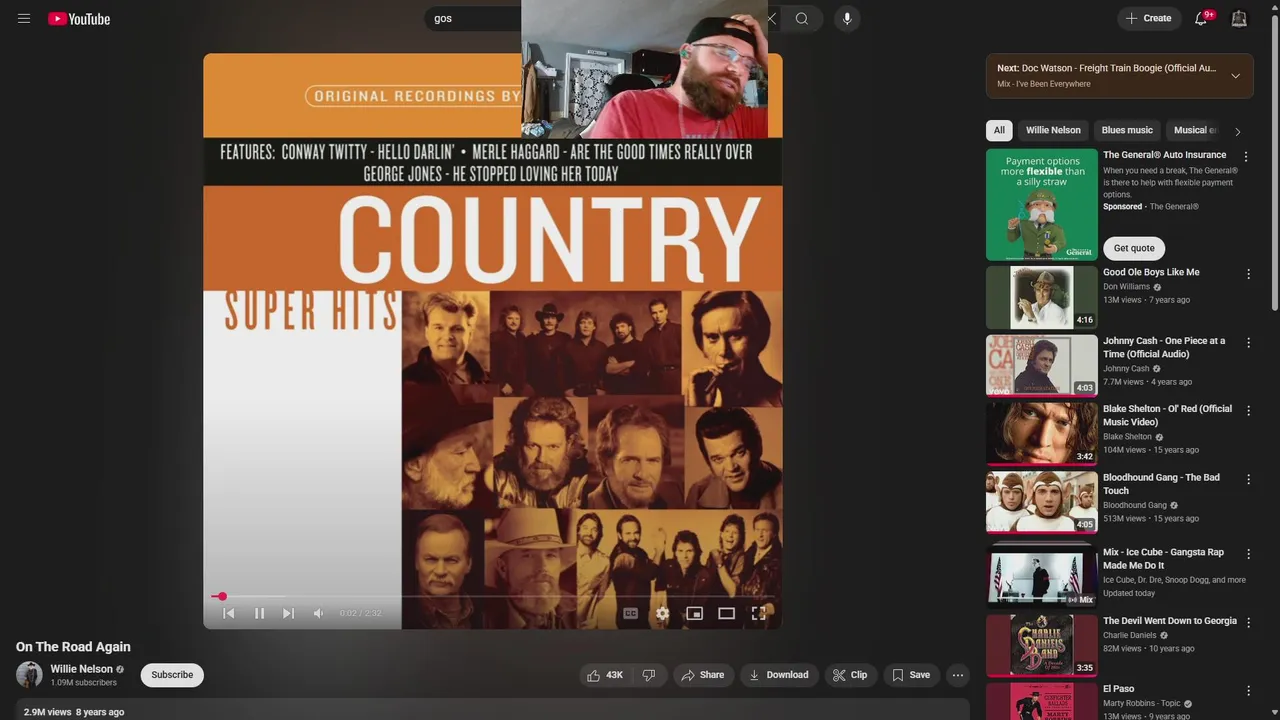Screen dimensions: 1280x720
Task: Download the video
Action: tap(779, 675)
